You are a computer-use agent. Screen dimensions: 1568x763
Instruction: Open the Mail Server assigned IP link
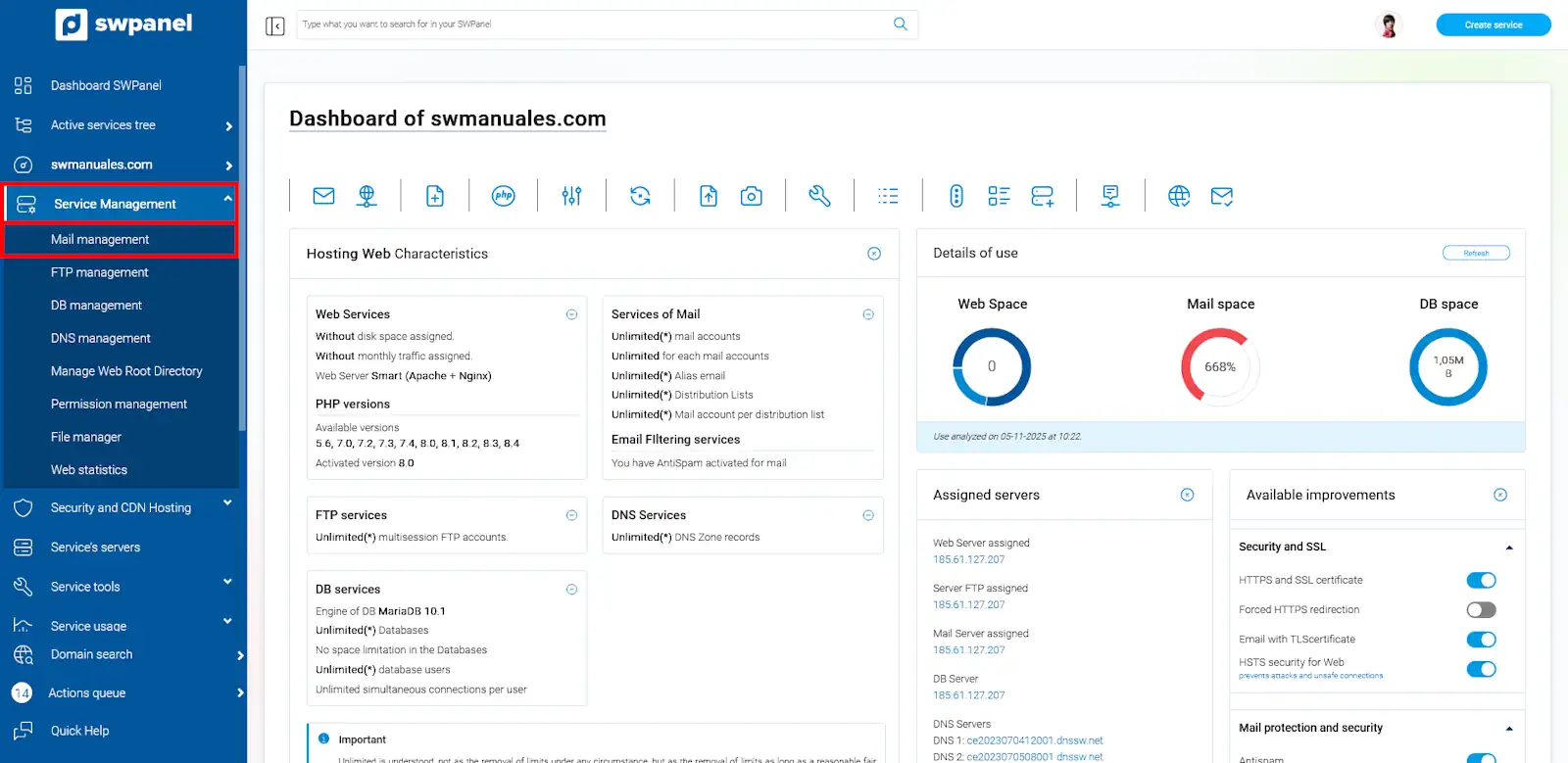point(968,650)
